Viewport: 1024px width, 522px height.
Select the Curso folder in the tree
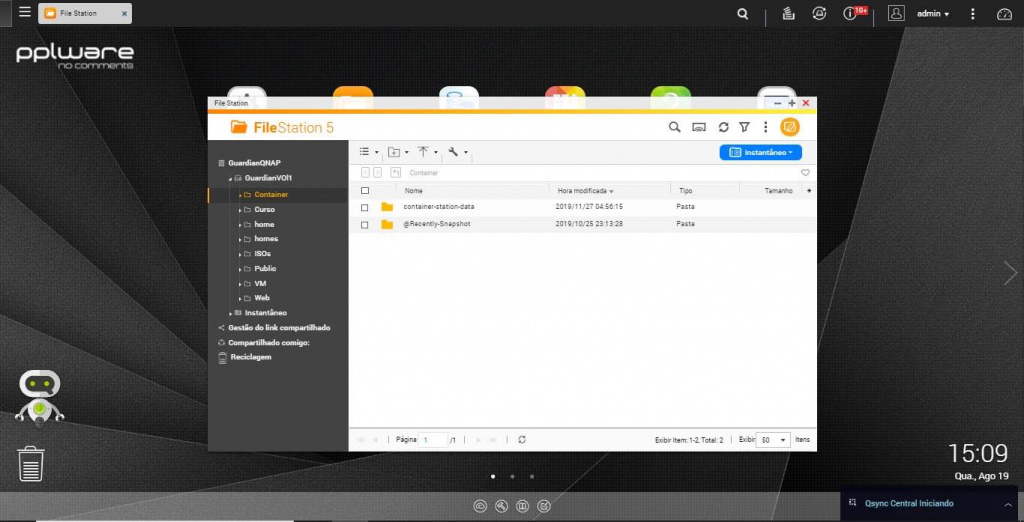[264, 210]
